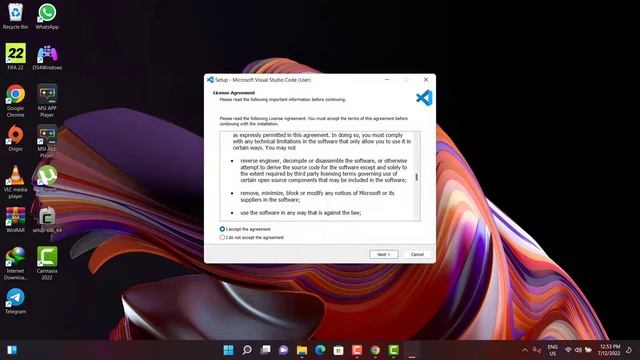Image resolution: width=640 pixels, height=360 pixels.
Task: Open taskbar Search
Action: tap(247, 350)
